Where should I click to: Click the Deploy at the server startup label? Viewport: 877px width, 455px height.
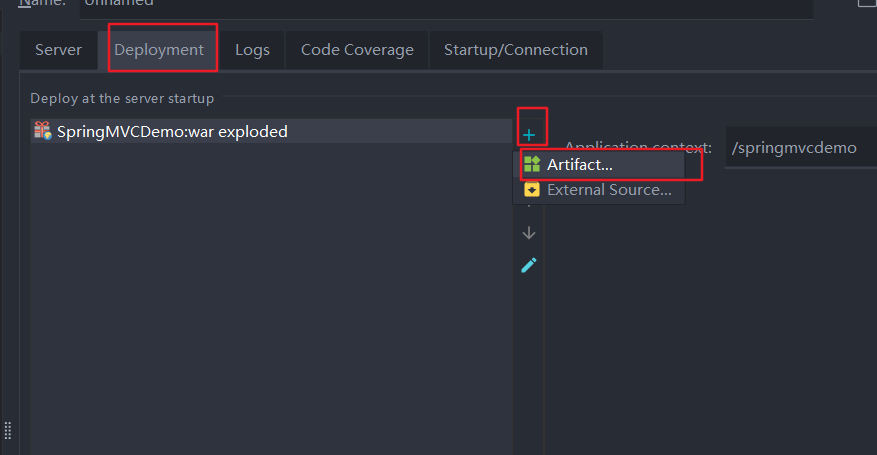point(122,98)
